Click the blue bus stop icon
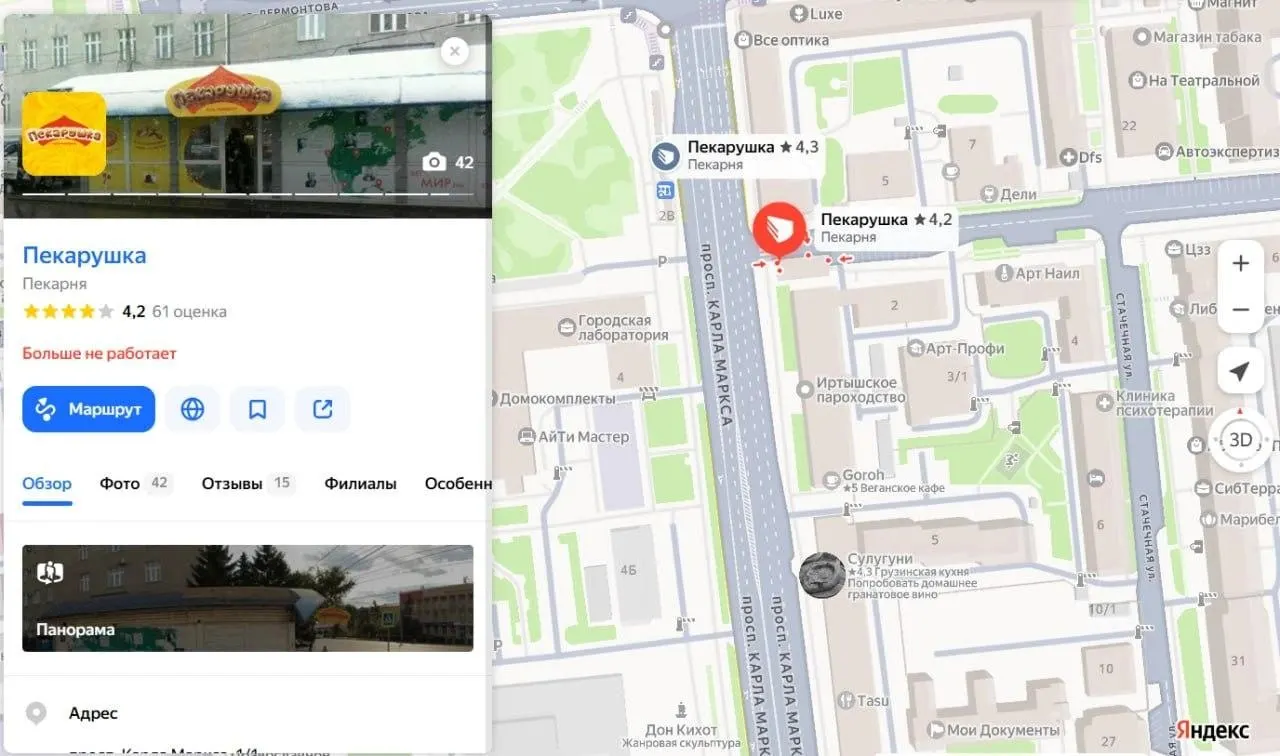1280x756 pixels. [x=665, y=190]
